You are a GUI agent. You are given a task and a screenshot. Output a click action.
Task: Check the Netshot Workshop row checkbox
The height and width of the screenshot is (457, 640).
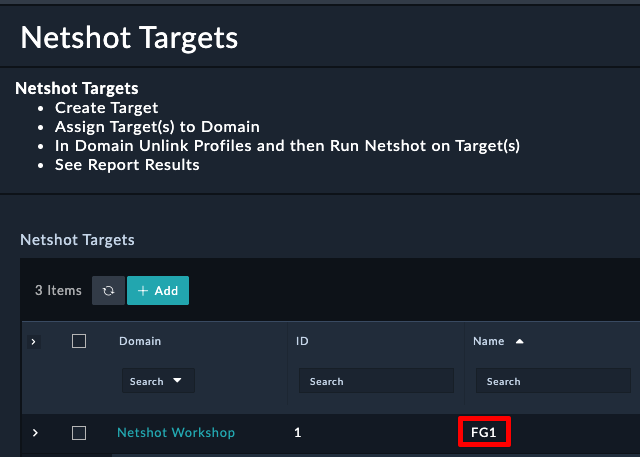point(79,433)
